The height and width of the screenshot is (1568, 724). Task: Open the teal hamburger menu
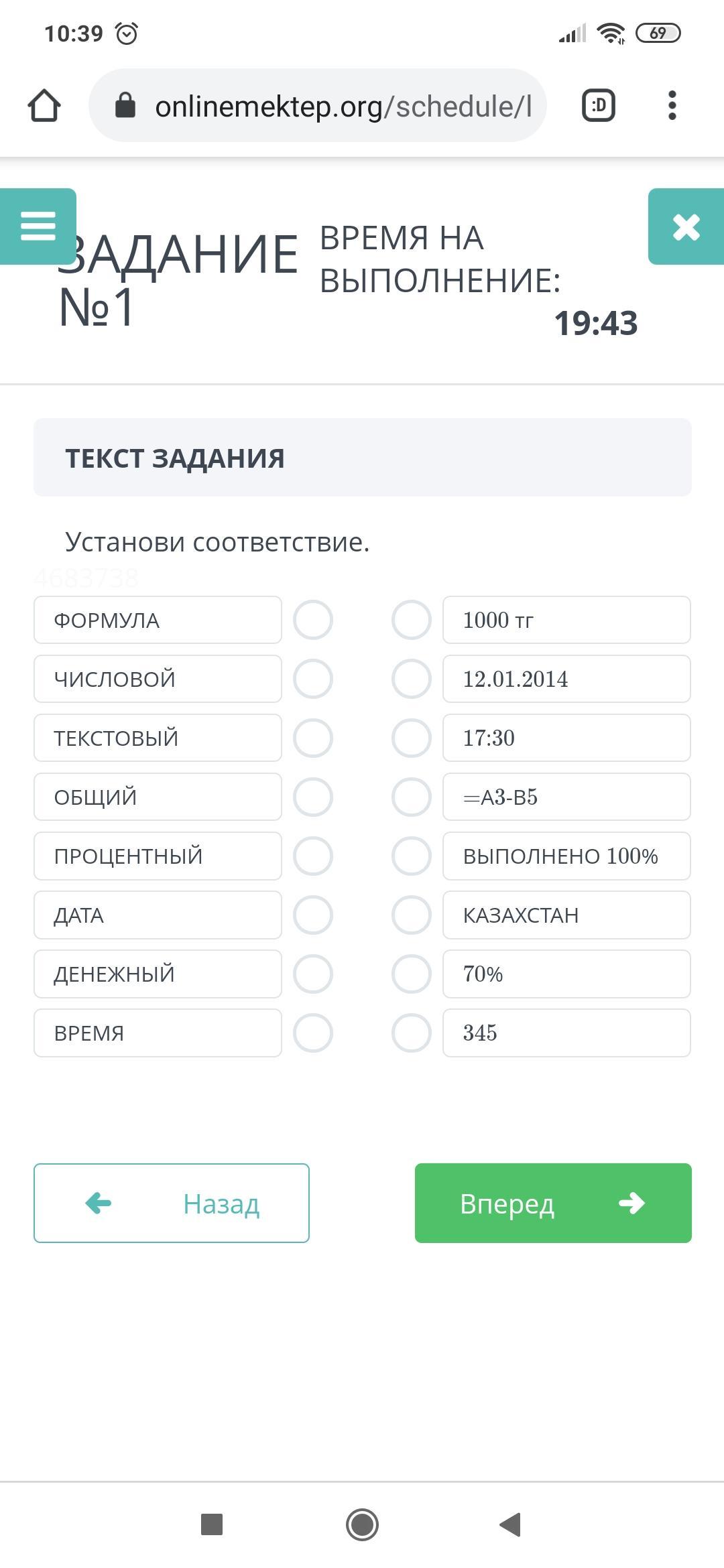pyautogui.click(x=38, y=226)
